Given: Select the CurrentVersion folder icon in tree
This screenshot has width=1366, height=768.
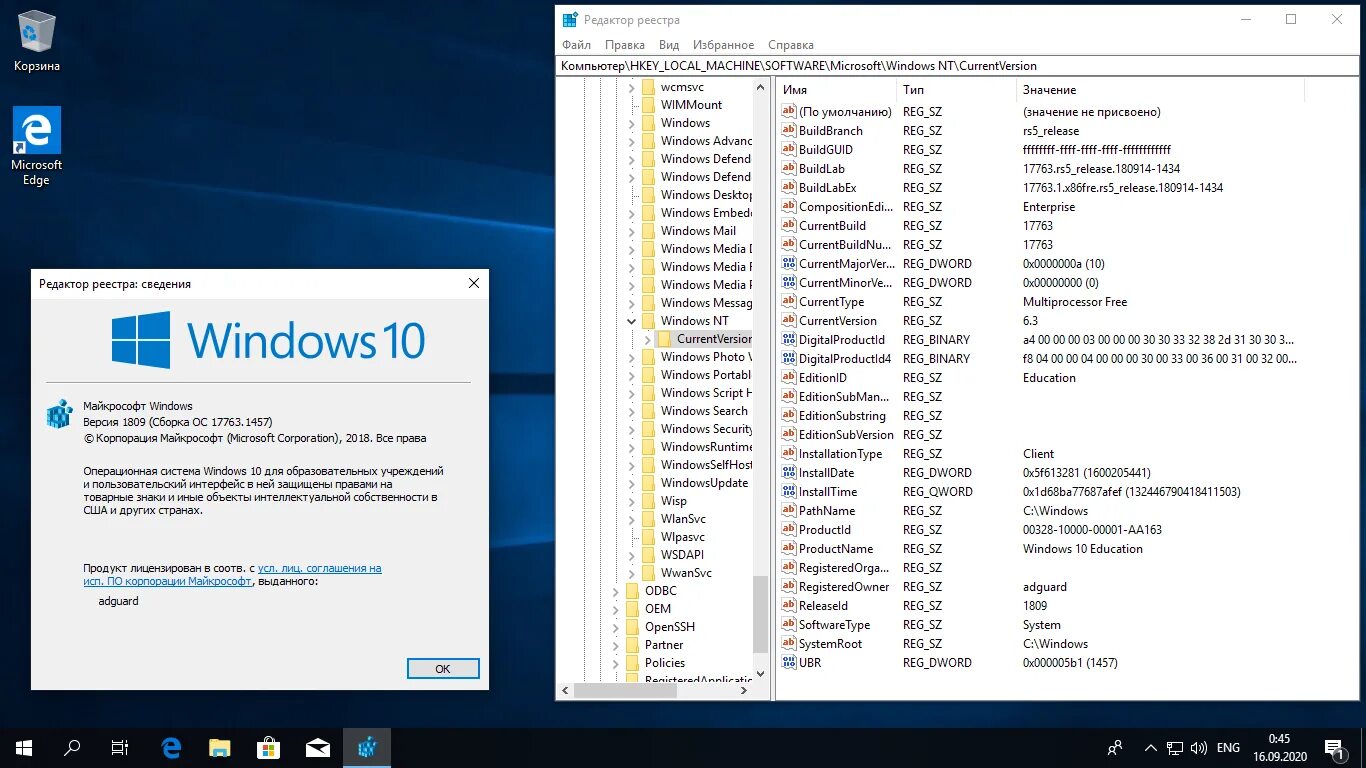Looking at the screenshot, I should tap(664, 339).
